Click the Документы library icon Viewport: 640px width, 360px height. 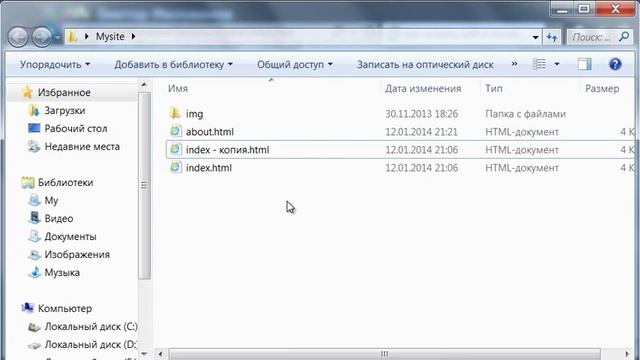[x=34, y=236]
